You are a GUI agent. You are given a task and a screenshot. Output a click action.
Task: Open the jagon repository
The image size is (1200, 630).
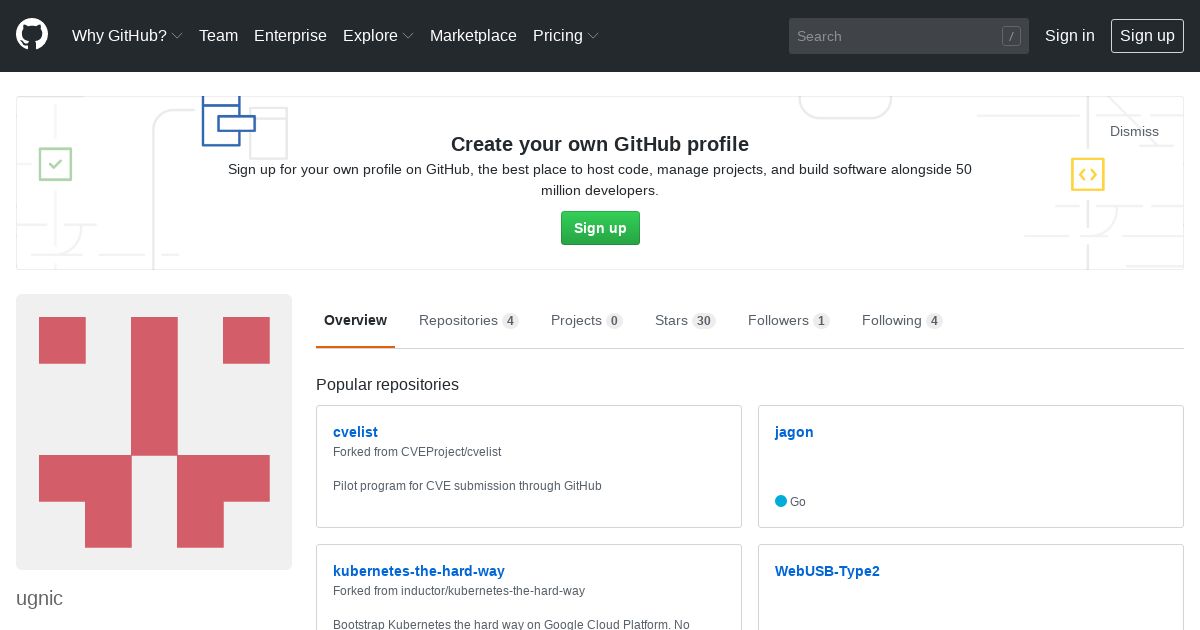pos(794,432)
